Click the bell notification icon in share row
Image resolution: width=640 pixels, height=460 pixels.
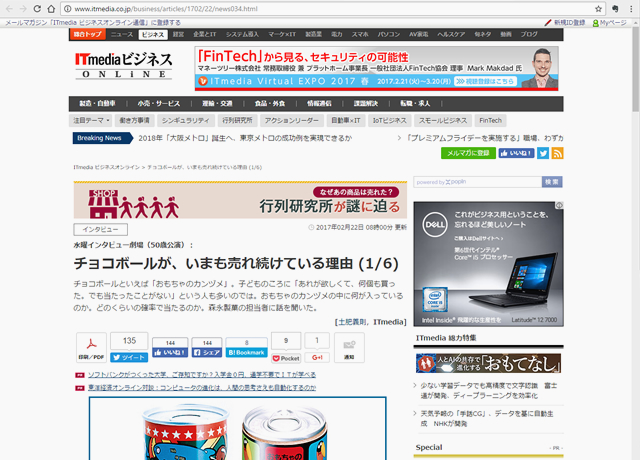click(348, 346)
